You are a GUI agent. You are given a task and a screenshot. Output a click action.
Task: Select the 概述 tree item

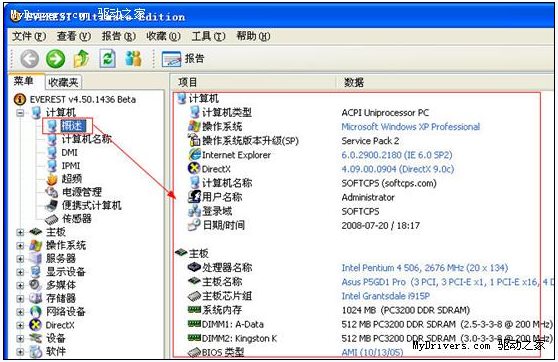(73, 126)
